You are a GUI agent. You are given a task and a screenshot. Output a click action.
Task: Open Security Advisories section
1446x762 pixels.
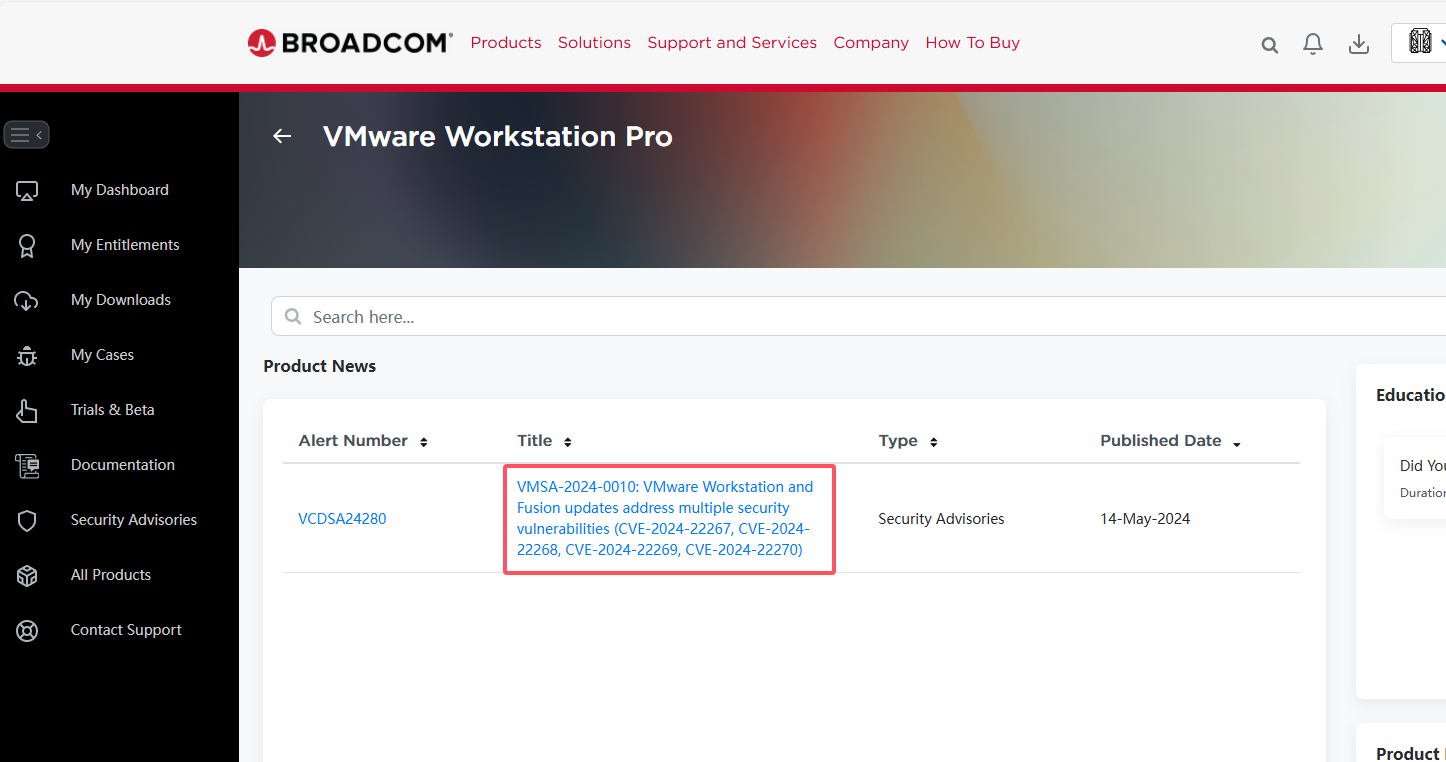[134, 520]
